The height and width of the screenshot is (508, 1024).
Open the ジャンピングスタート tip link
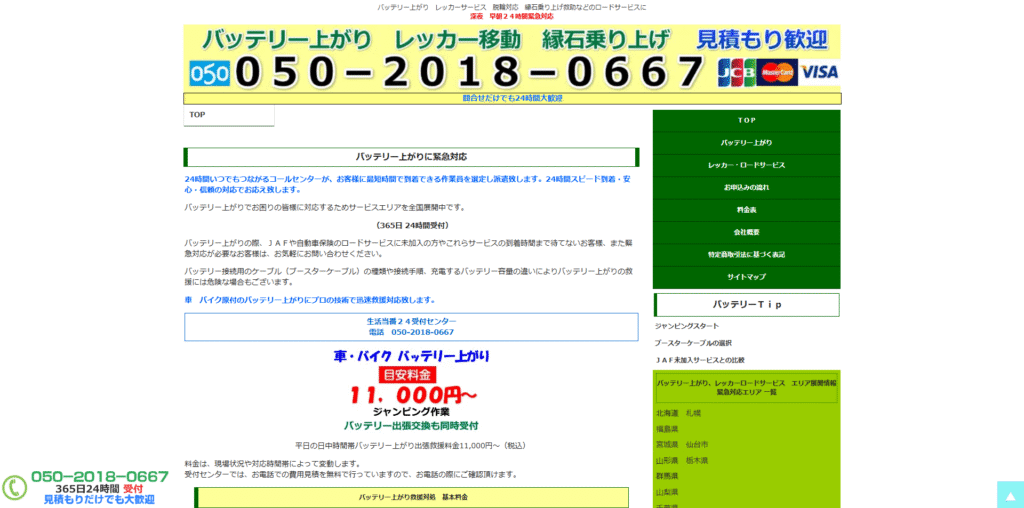[x=686, y=326]
